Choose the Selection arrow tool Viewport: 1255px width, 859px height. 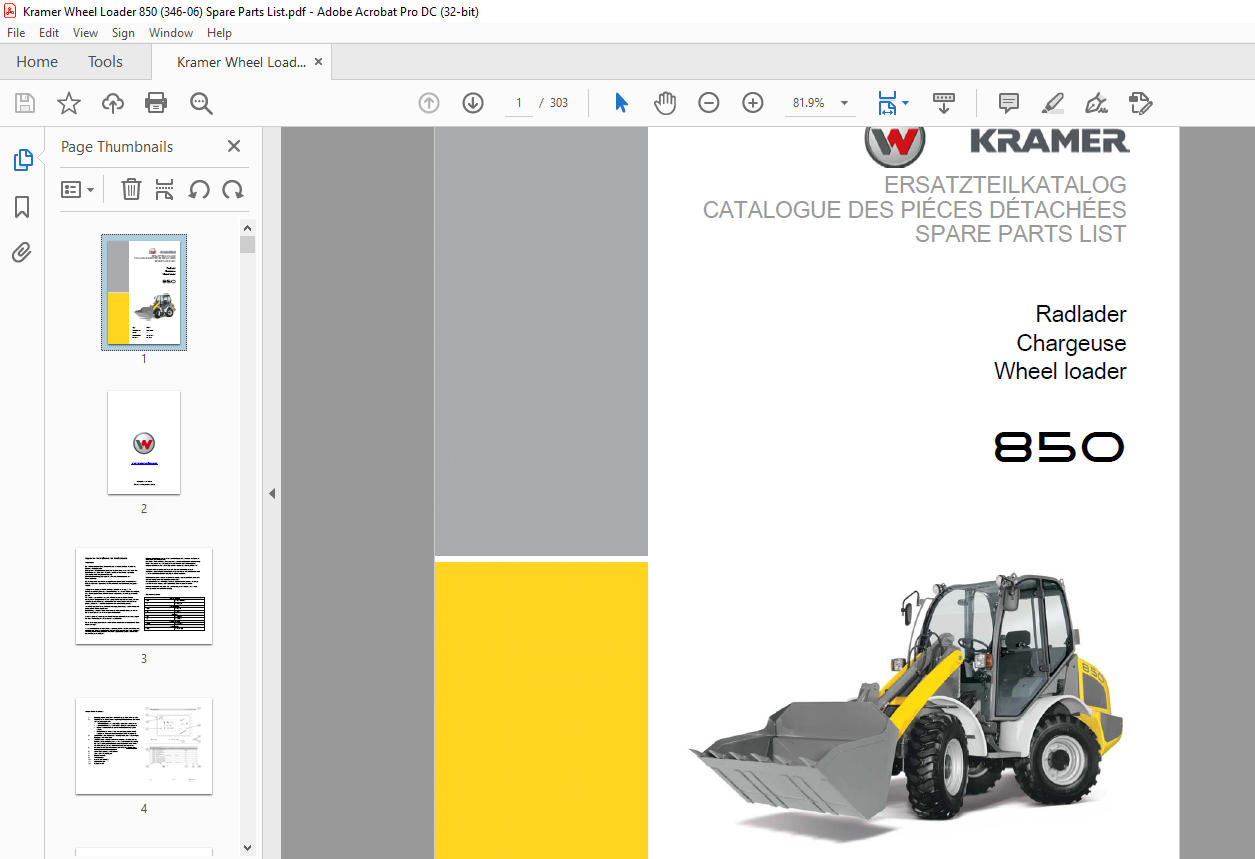[x=621, y=103]
